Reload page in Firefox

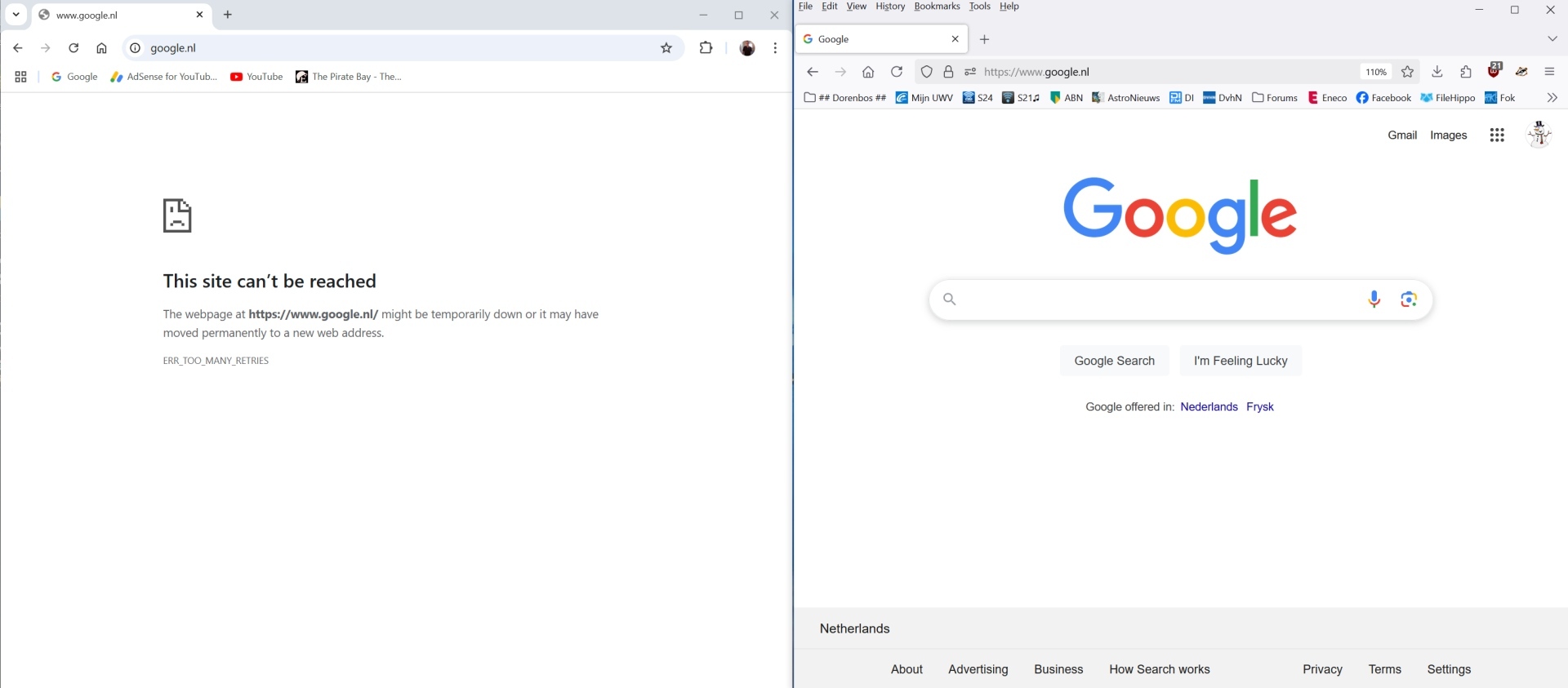897,72
